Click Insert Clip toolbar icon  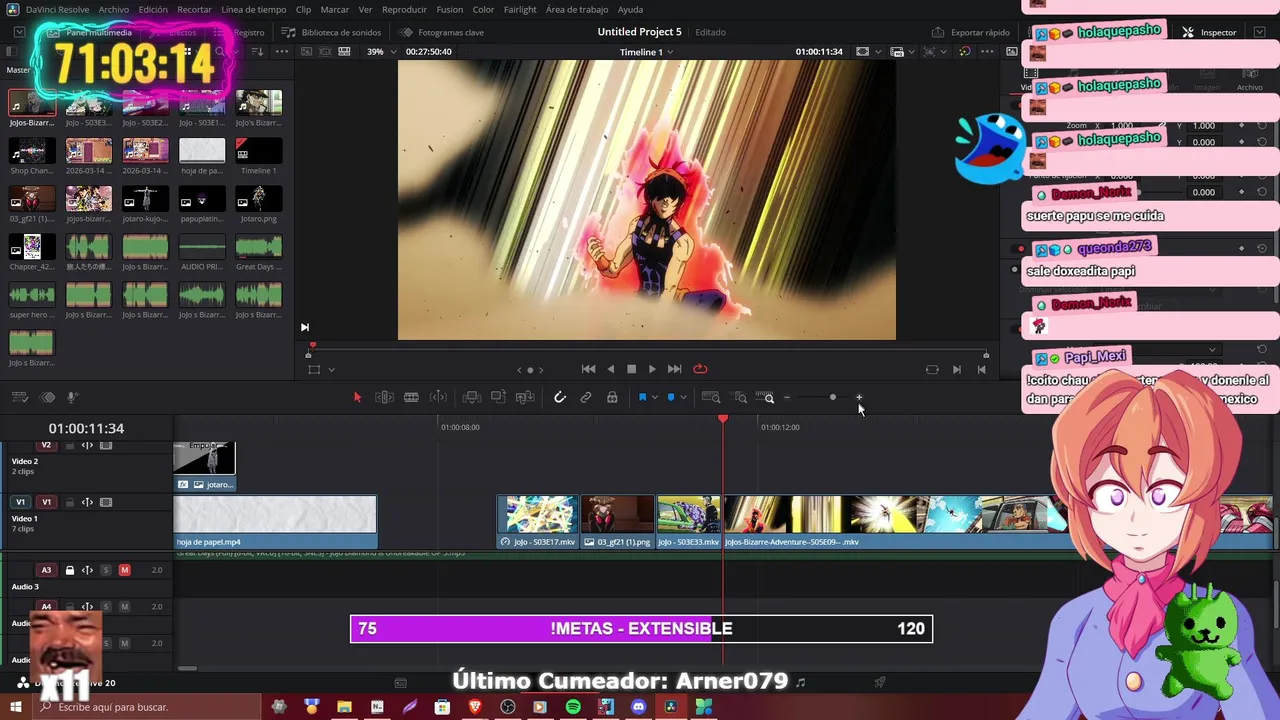[471, 397]
